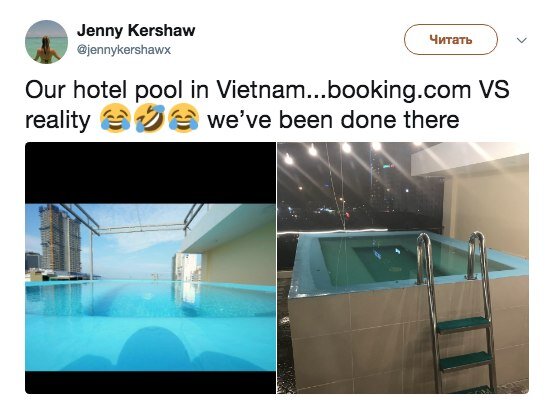Click the third crying-laughing emoji before "we've"
Viewport: 557px width, 406px height.
183,119
